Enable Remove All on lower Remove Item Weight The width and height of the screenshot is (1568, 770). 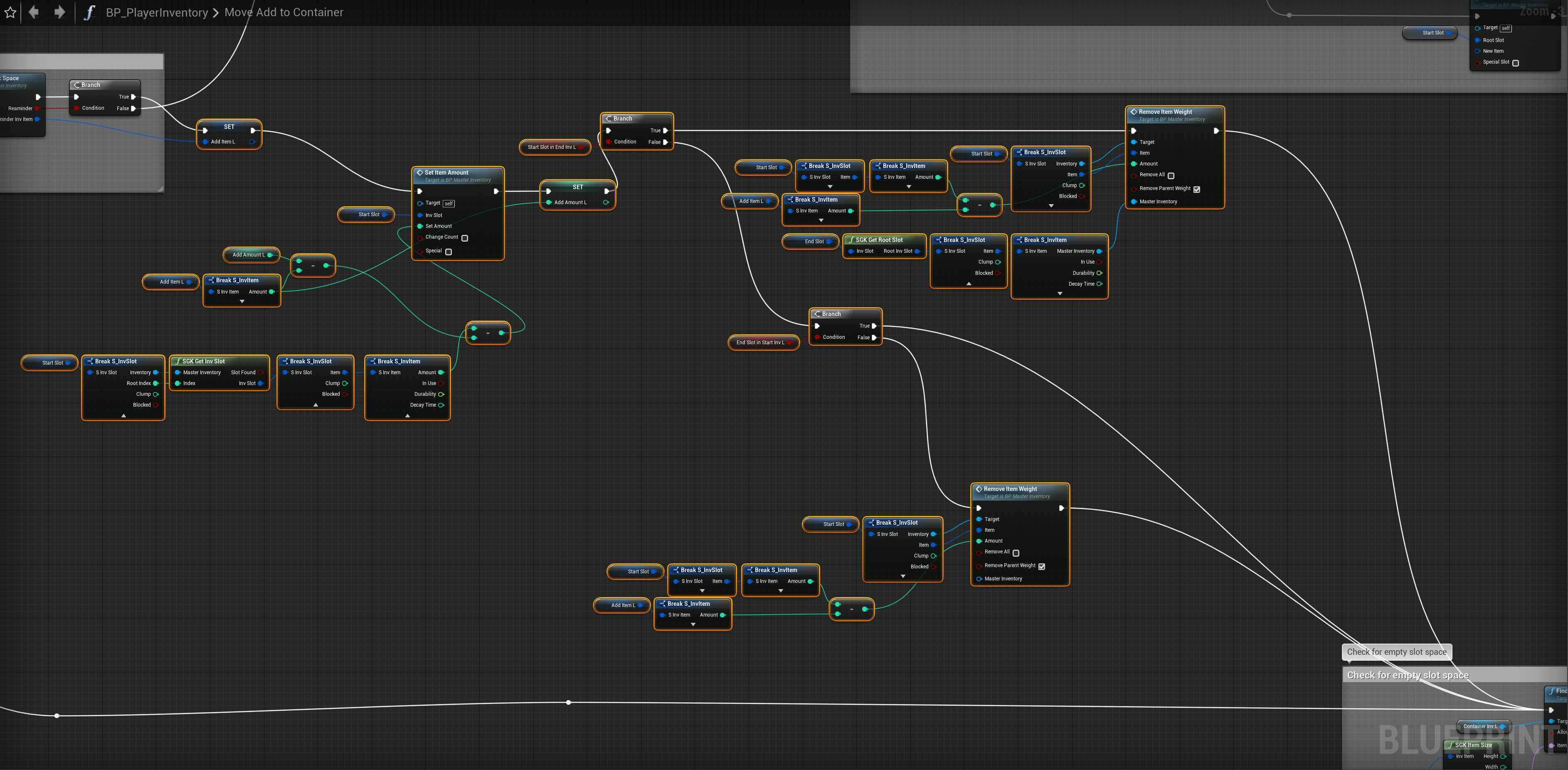tap(1015, 553)
